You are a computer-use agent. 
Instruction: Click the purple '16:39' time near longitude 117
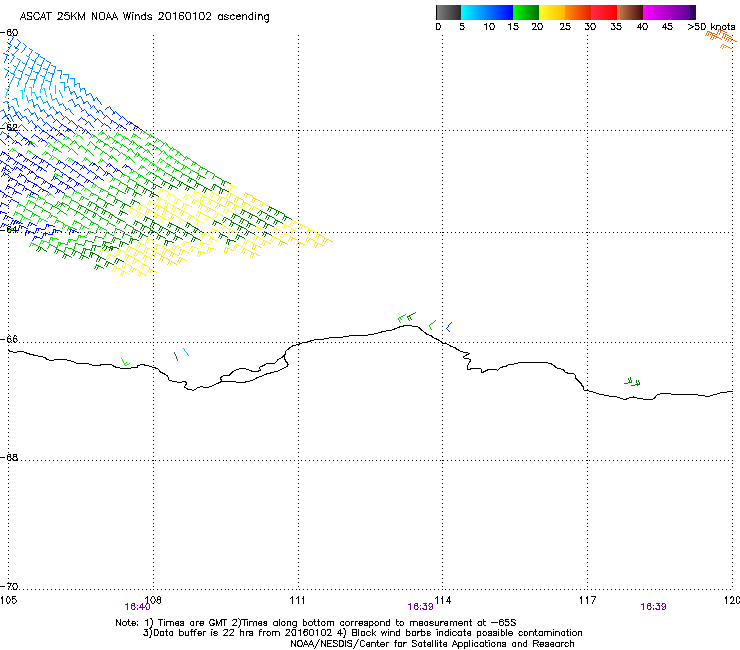tap(653, 607)
